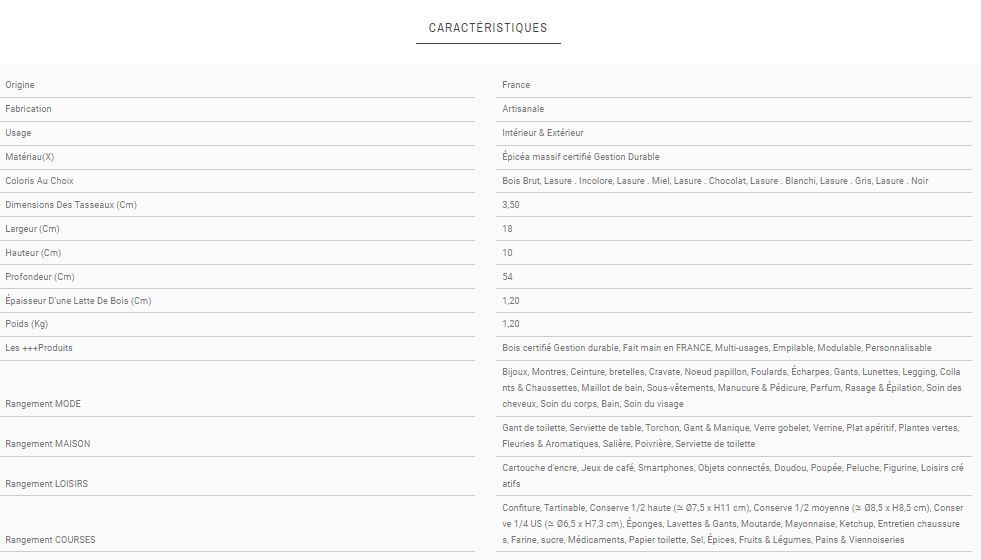The height and width of the screenshot is (560, 981).
Task: Click the Épaisseur D'une Latte De Bois label
Action: click(78, 301)
